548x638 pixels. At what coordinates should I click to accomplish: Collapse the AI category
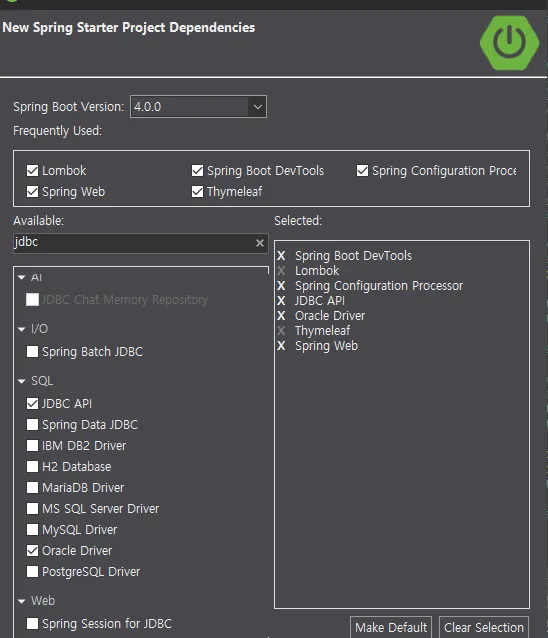point(22,277)
